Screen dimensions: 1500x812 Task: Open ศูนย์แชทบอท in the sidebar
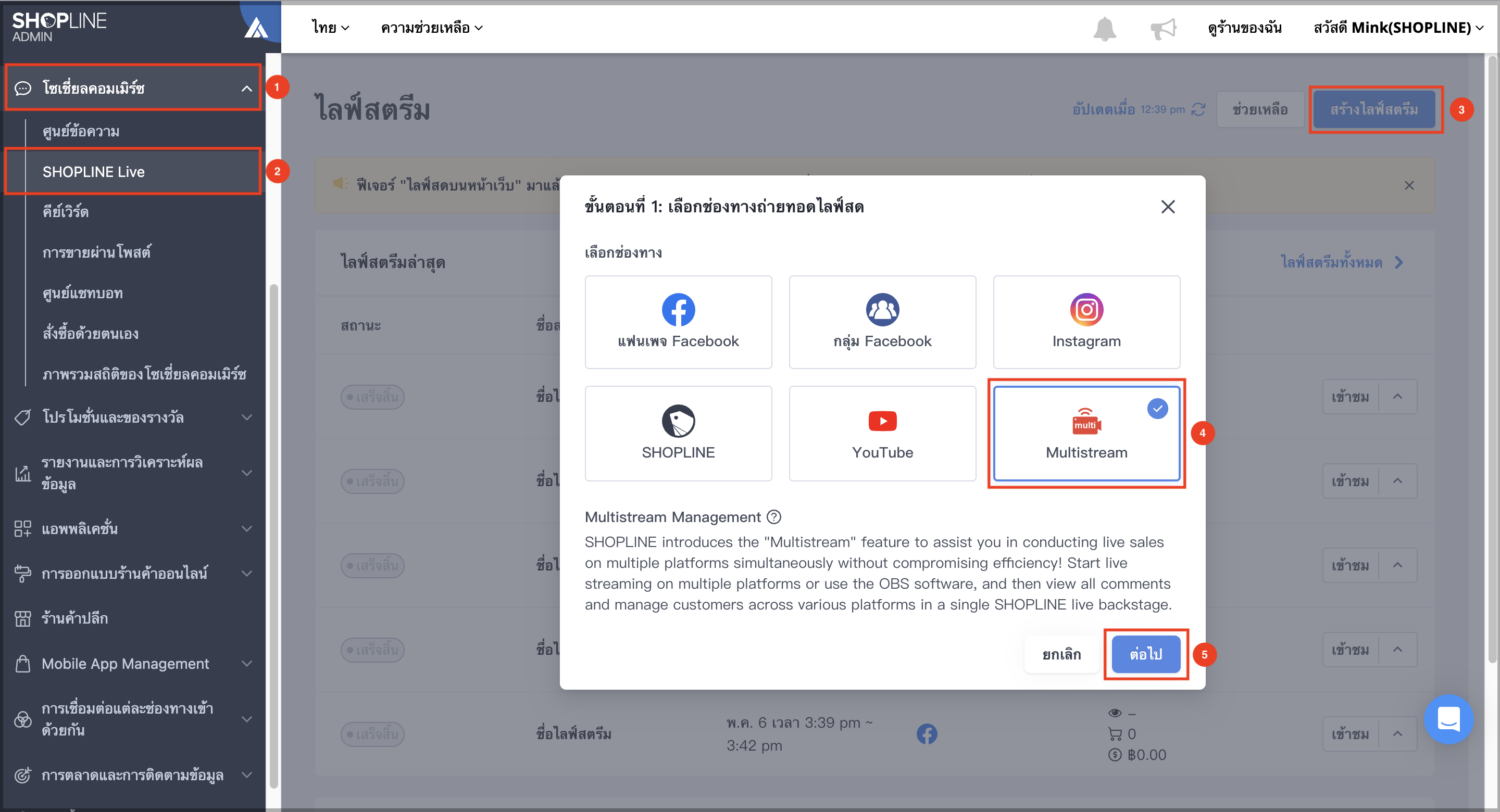click(x=82, y=293)
